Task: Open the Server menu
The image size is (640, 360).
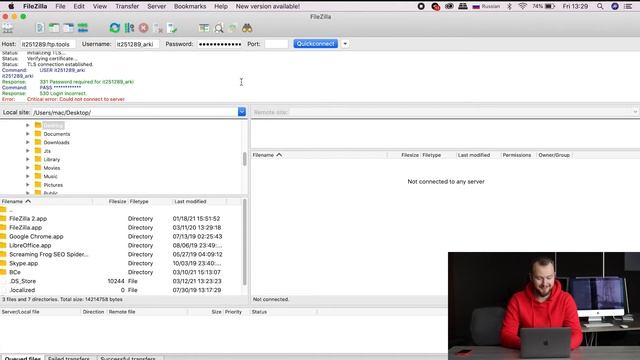Action: [156, 6]
